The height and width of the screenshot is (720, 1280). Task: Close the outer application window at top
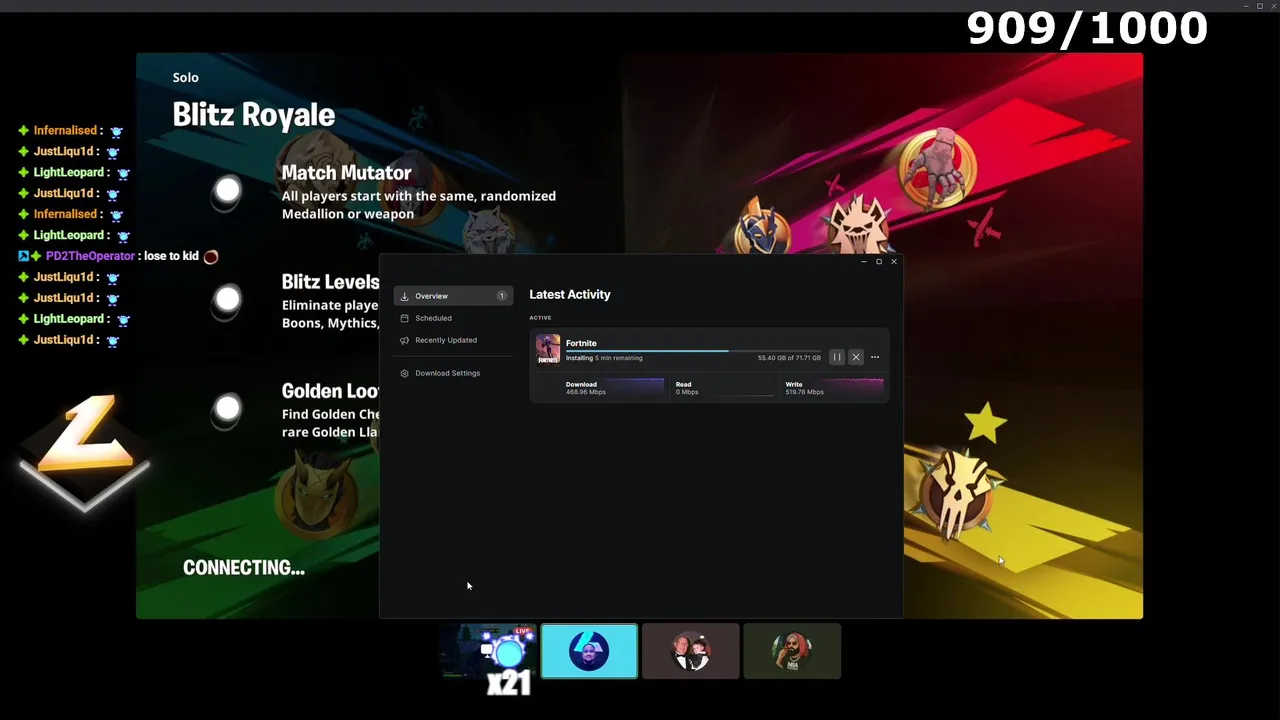tap(1272, 6)
